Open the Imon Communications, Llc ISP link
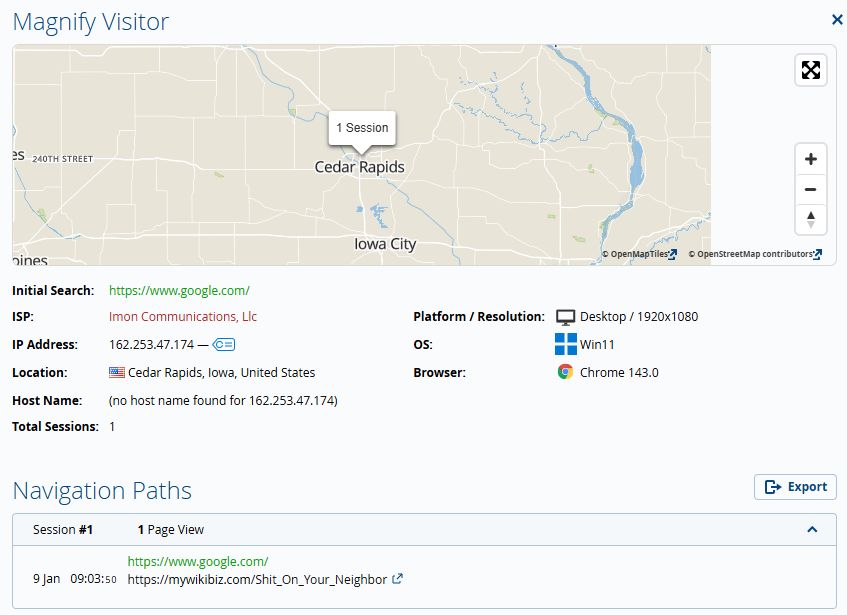 [x=182, y=317]
